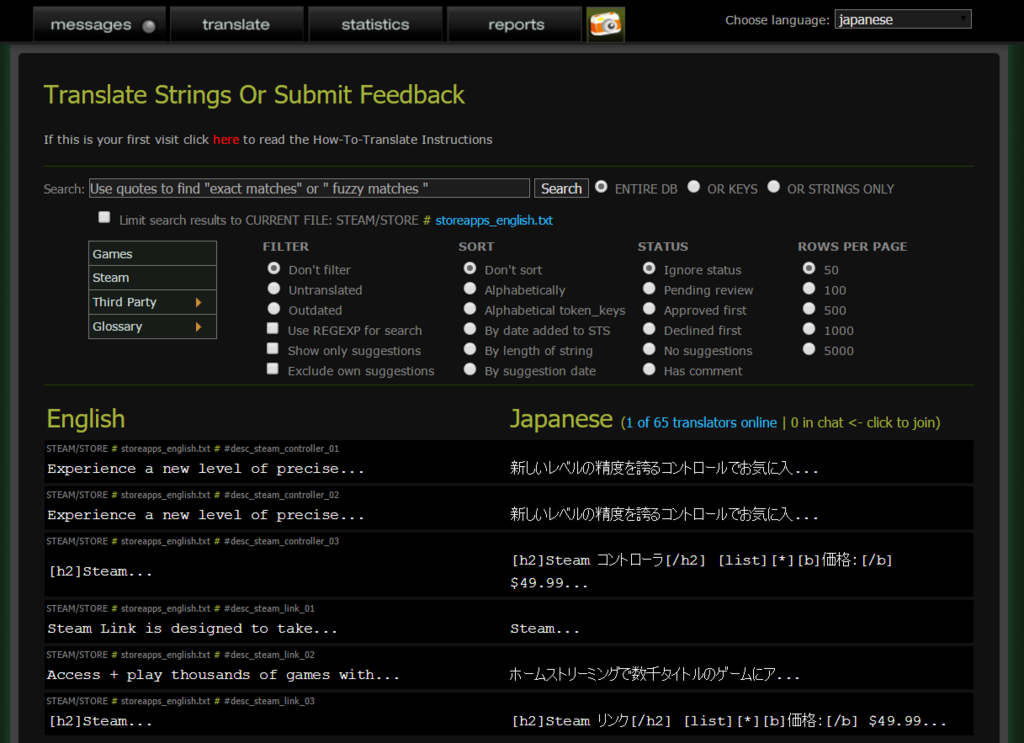
Task: Click '1 of 65 translators online' link
Action: 701,423
